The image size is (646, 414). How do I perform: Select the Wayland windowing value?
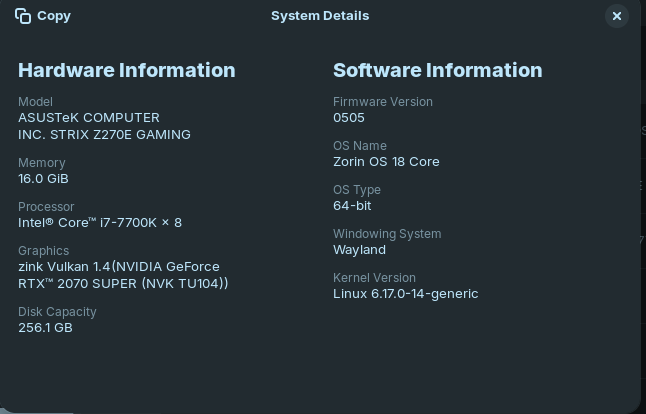click(x=359, y=250)
